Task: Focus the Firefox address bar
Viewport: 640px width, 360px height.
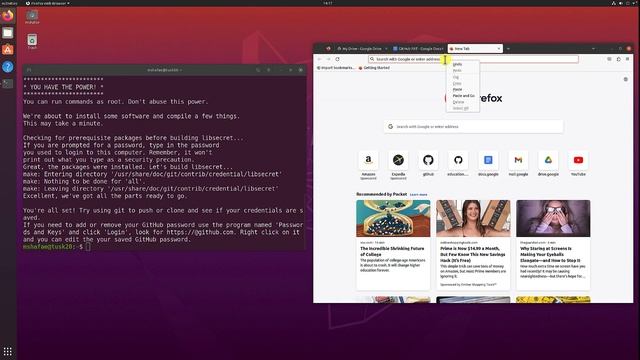Action: click(473, 59)
